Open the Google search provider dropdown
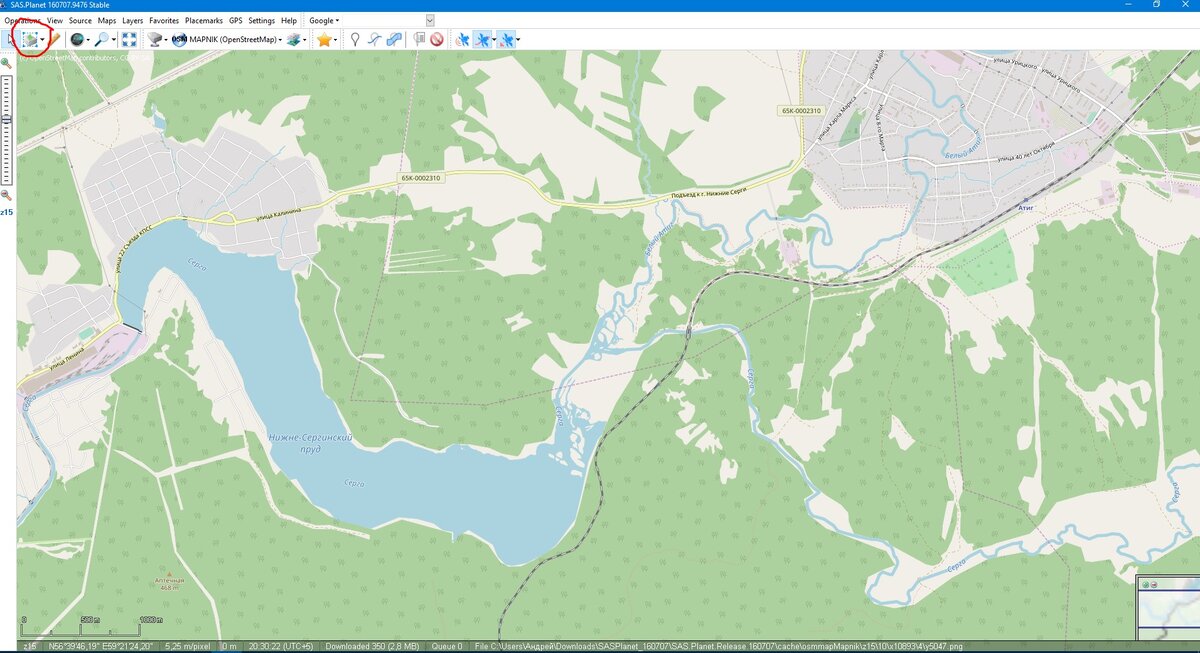Image resolution: width=1200 pixels, height=653 pixels. pyautogui.click(x=324, y=20)
